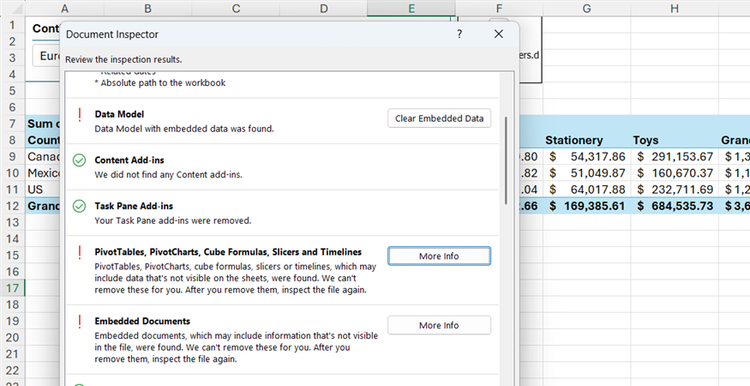750x386 pixels.
Task: Select column C header
Action: click(x=236, y=8)
